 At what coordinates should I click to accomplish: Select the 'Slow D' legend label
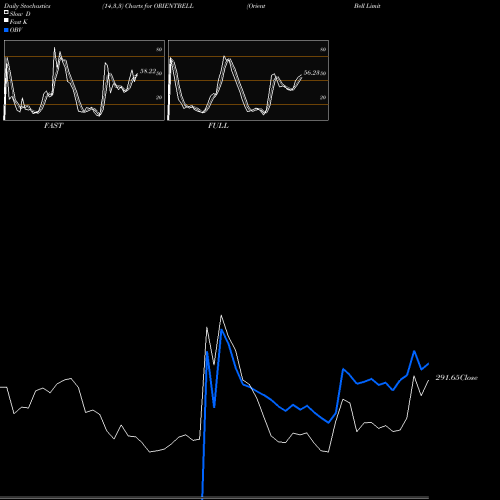tap(20, 14)
